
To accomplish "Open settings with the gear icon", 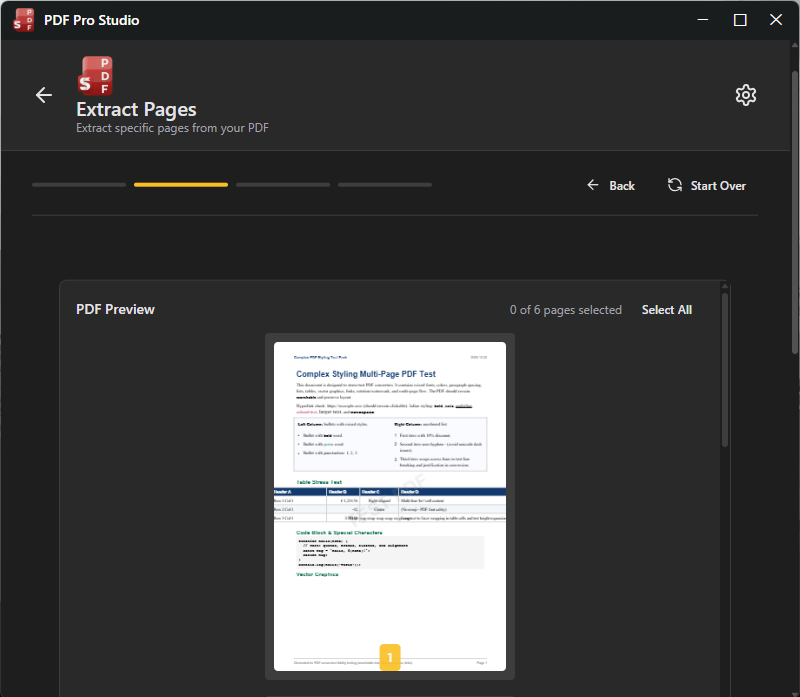I will [745, 95].
